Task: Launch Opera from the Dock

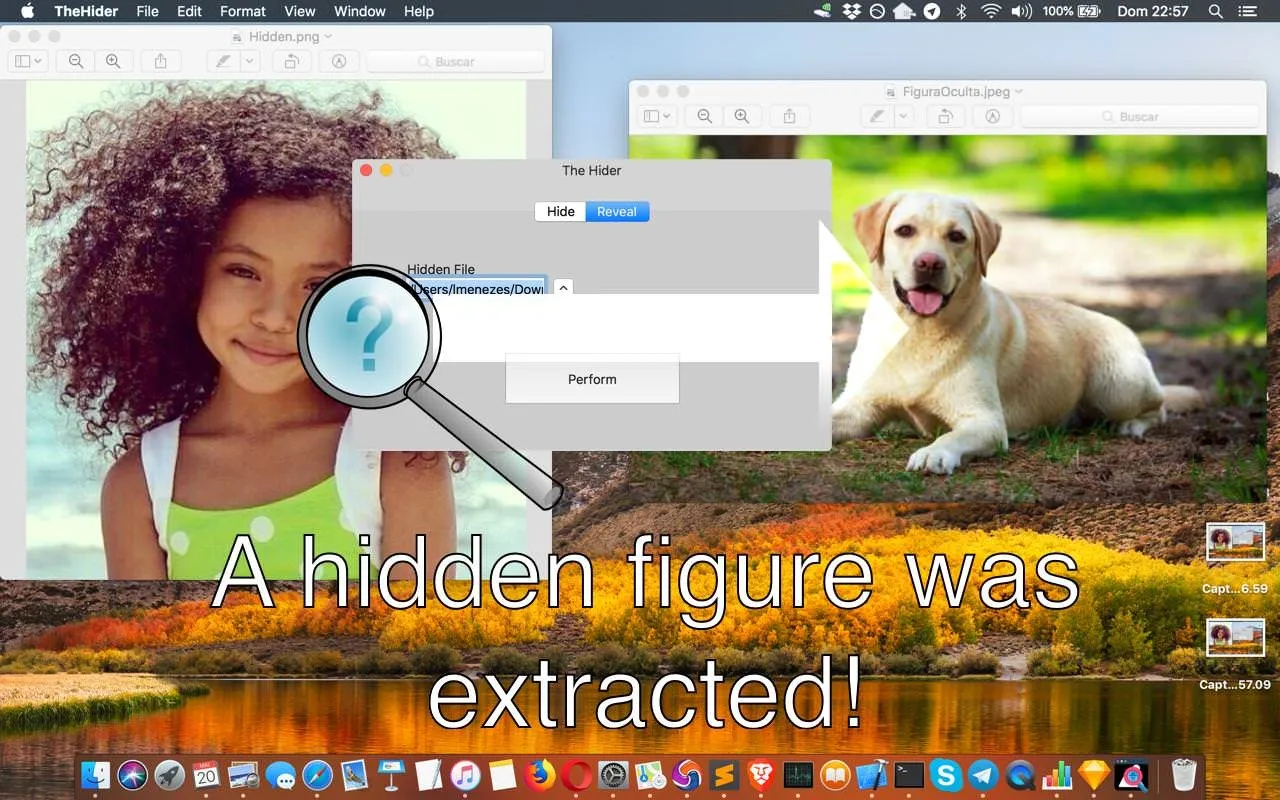Action: (x=576, y=774)
